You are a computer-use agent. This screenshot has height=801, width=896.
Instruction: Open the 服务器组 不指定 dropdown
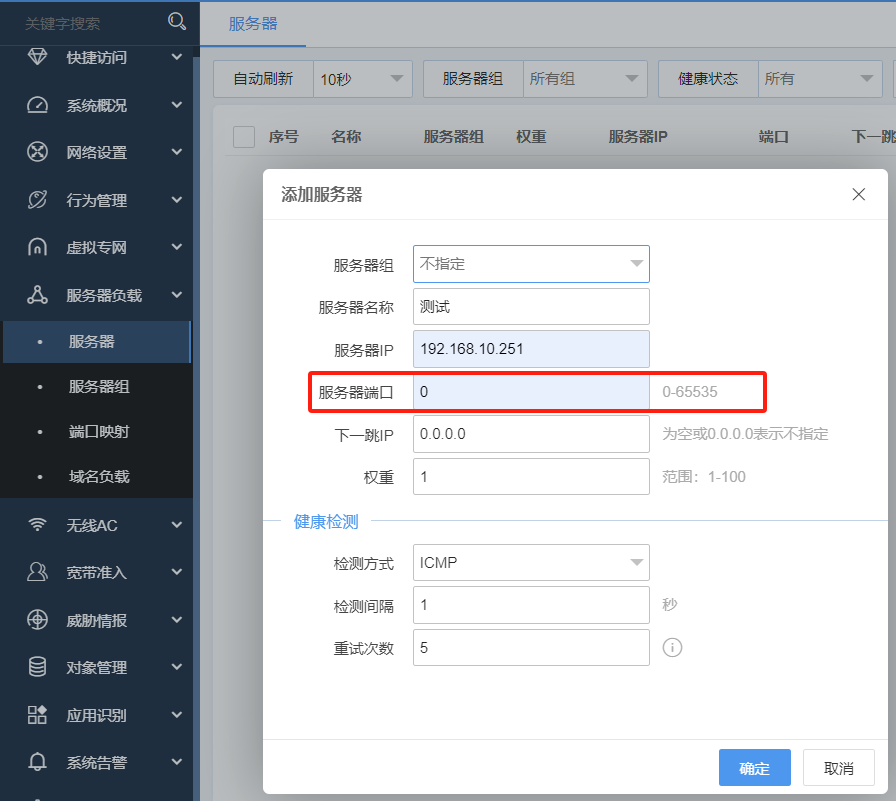[531, 263]
